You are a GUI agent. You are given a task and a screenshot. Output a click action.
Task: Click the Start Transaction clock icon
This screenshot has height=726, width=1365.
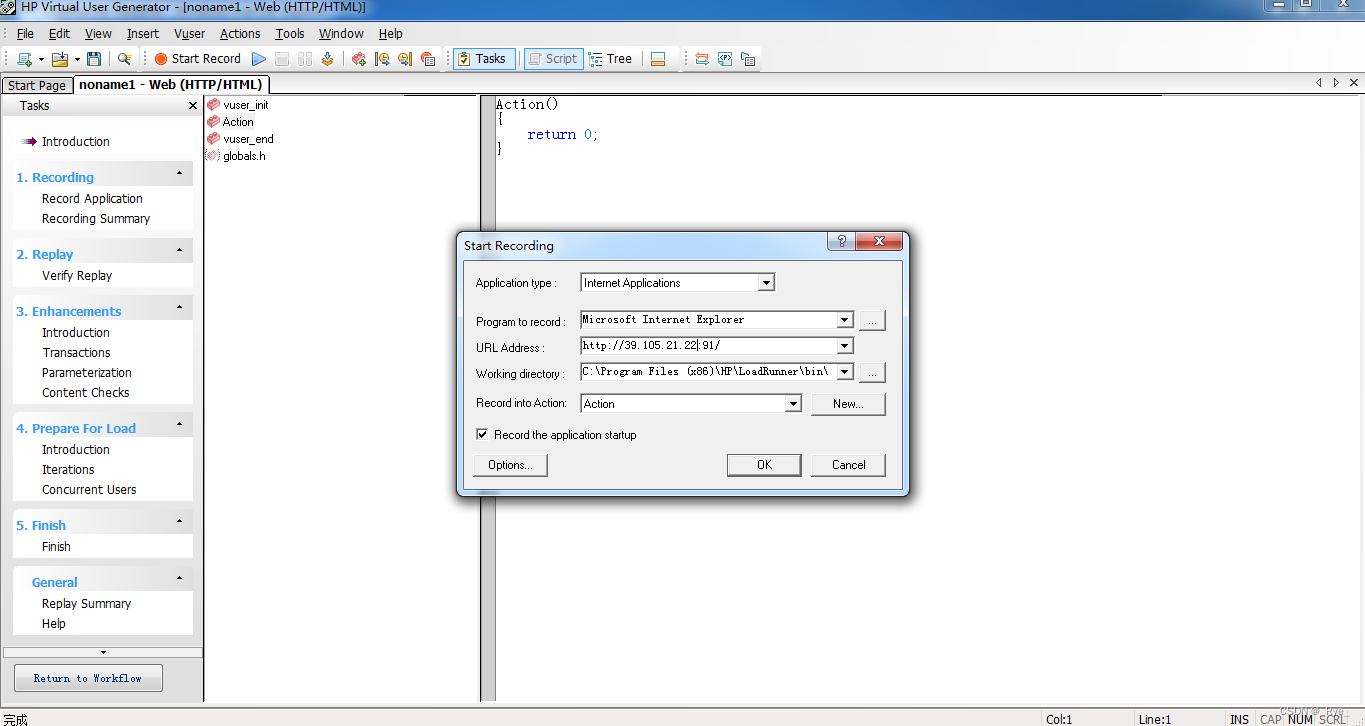pyautogui.click(x=382, y=59)
